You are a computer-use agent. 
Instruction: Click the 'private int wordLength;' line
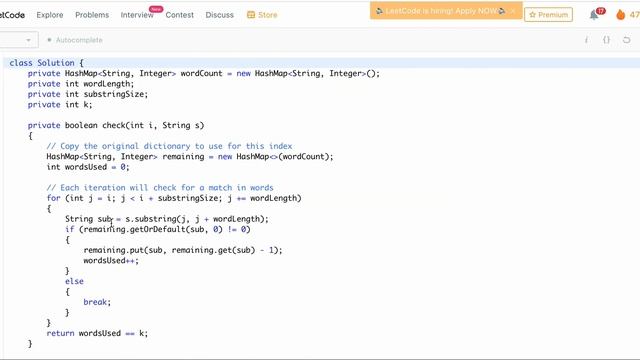click(x=81, y=84)
